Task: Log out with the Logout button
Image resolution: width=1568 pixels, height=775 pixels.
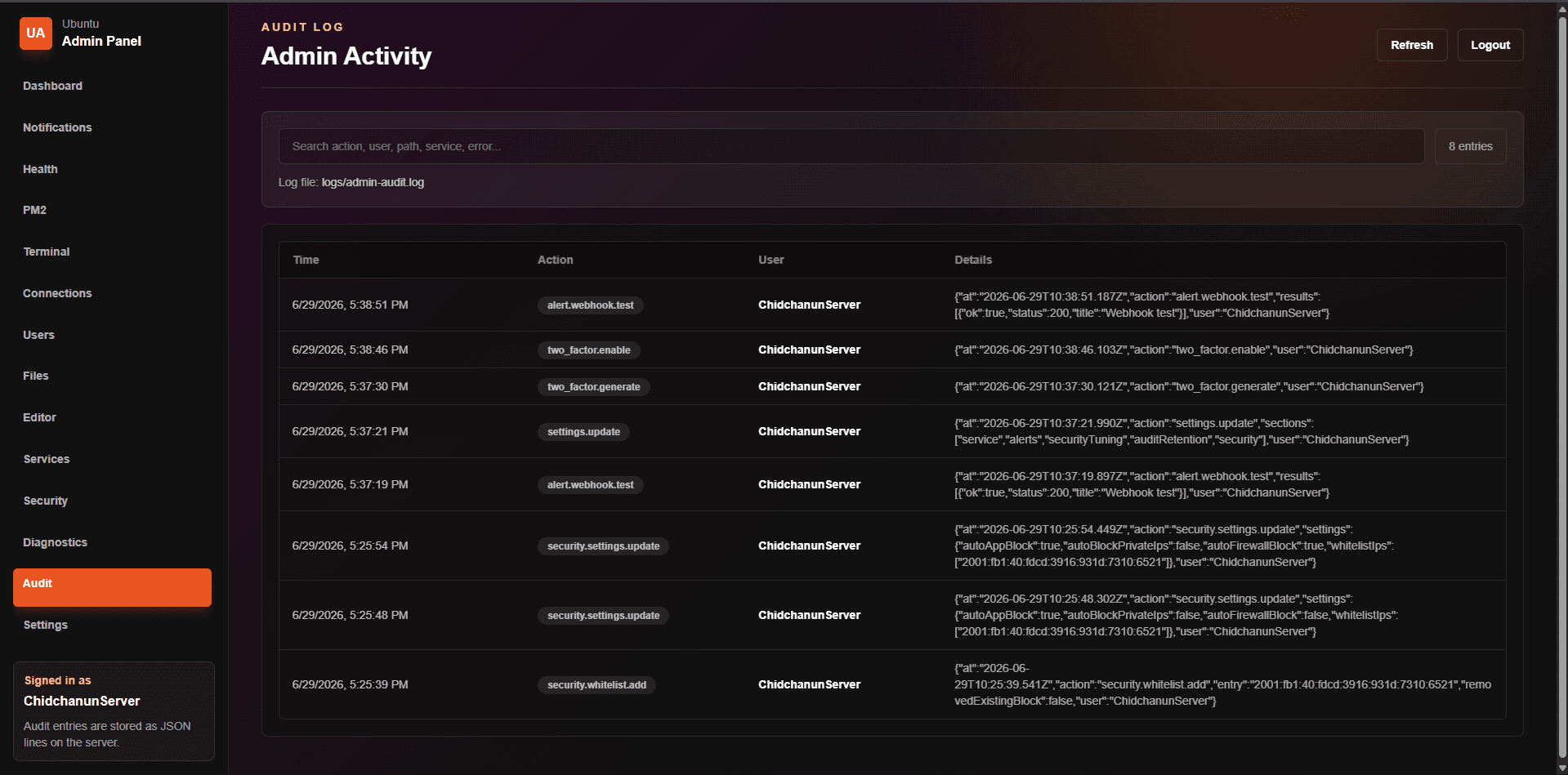Action: (x=1490, y=45)
